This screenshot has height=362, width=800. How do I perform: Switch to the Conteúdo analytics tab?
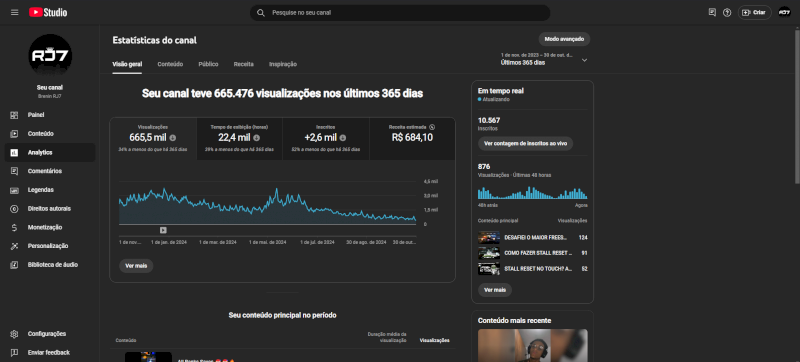click(x=170, y=64)
